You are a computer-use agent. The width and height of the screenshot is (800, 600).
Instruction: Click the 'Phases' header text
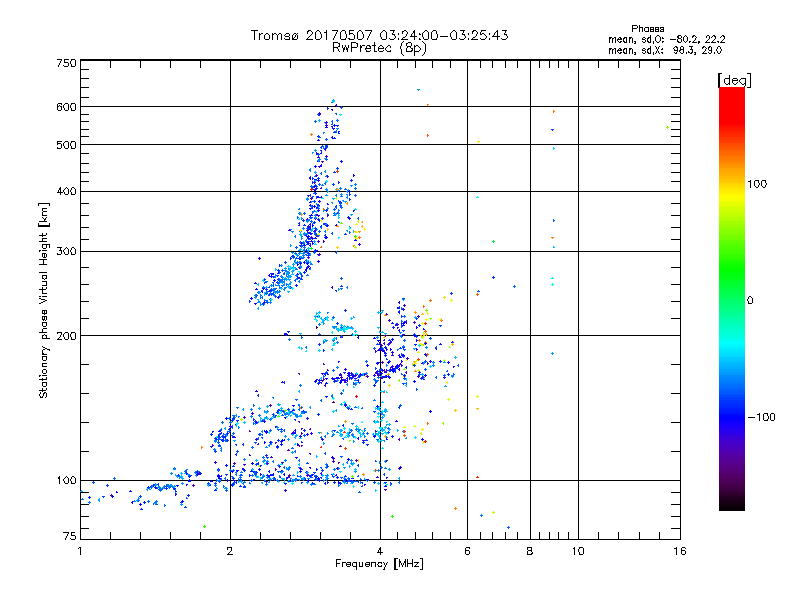(647, 29)
